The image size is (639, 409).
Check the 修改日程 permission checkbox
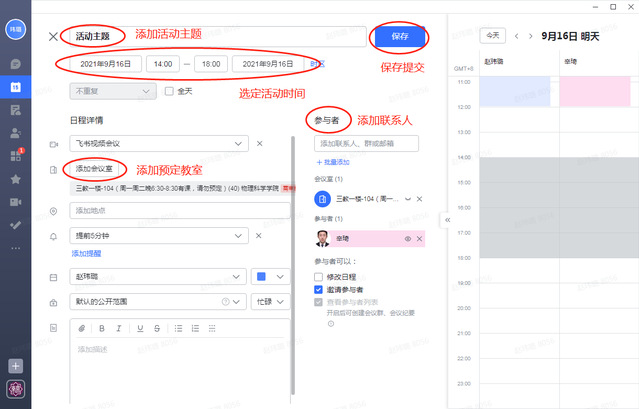tap(318, 274)
